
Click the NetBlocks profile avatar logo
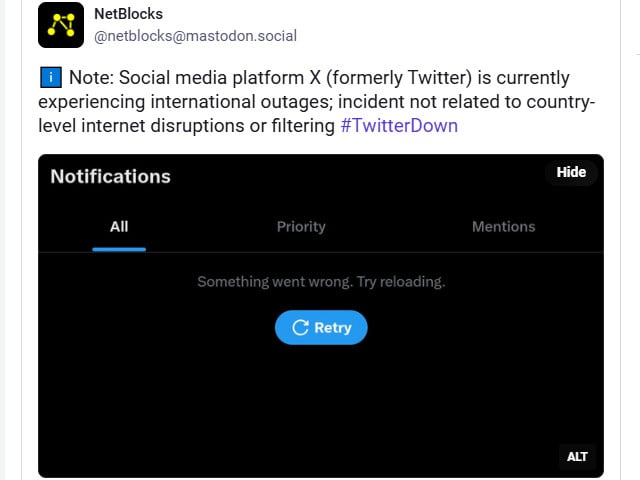(61, 25)
